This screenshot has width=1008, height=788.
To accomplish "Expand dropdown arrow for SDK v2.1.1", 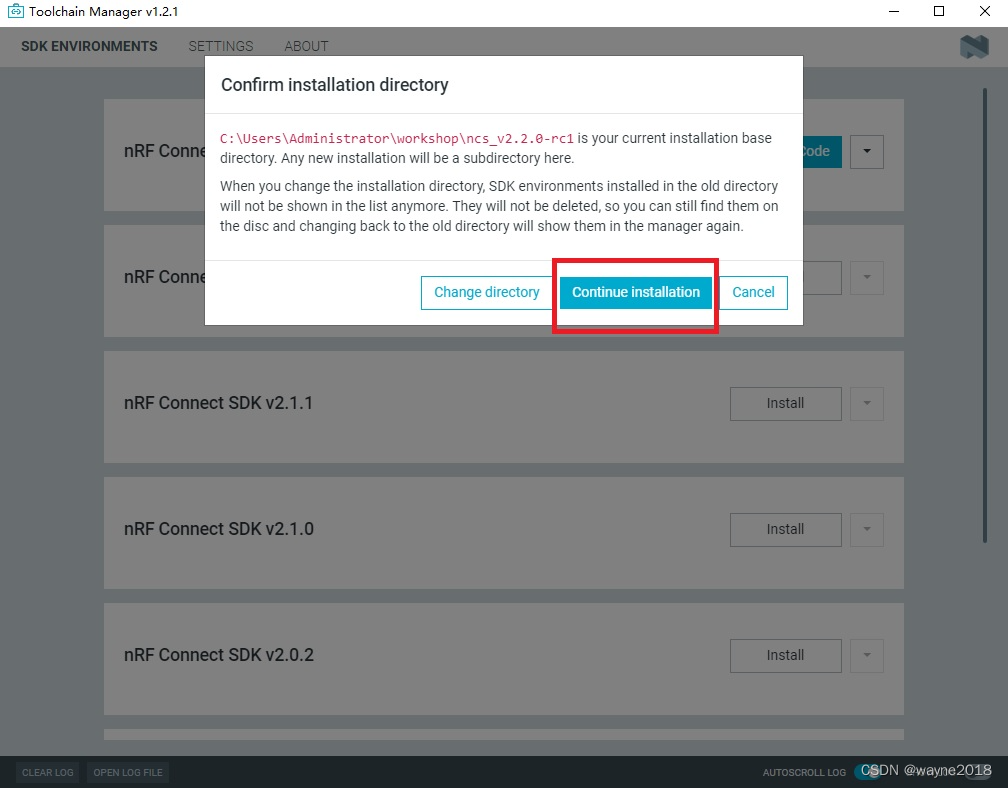I will click(x=867, y=404).
